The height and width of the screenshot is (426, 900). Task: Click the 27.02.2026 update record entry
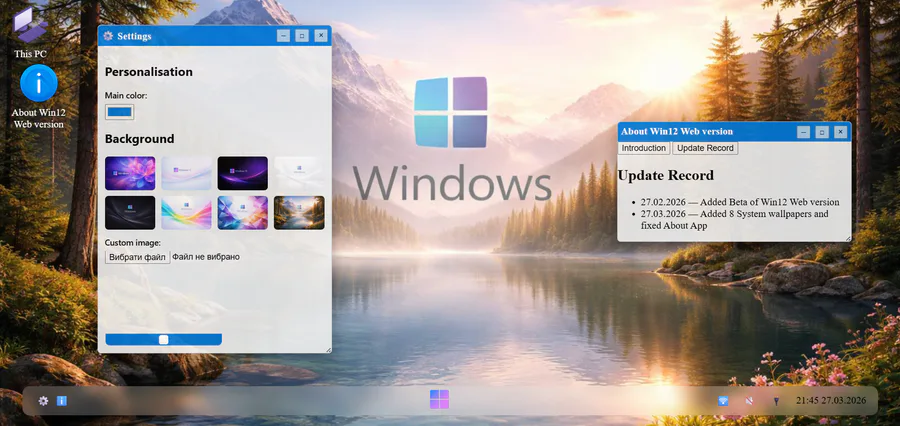click(740, 202)
